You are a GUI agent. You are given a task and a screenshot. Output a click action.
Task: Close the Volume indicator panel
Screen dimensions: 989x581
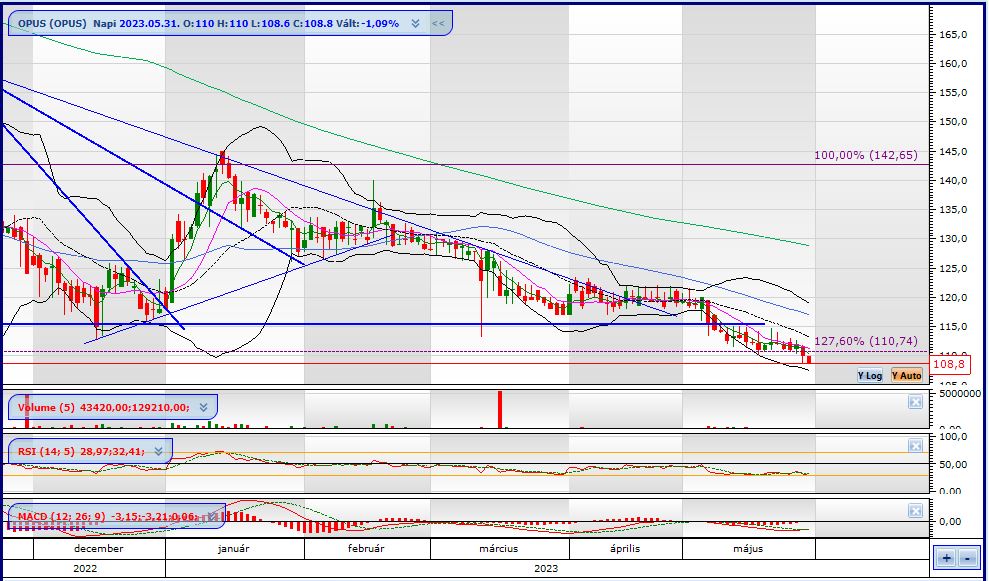914,402
